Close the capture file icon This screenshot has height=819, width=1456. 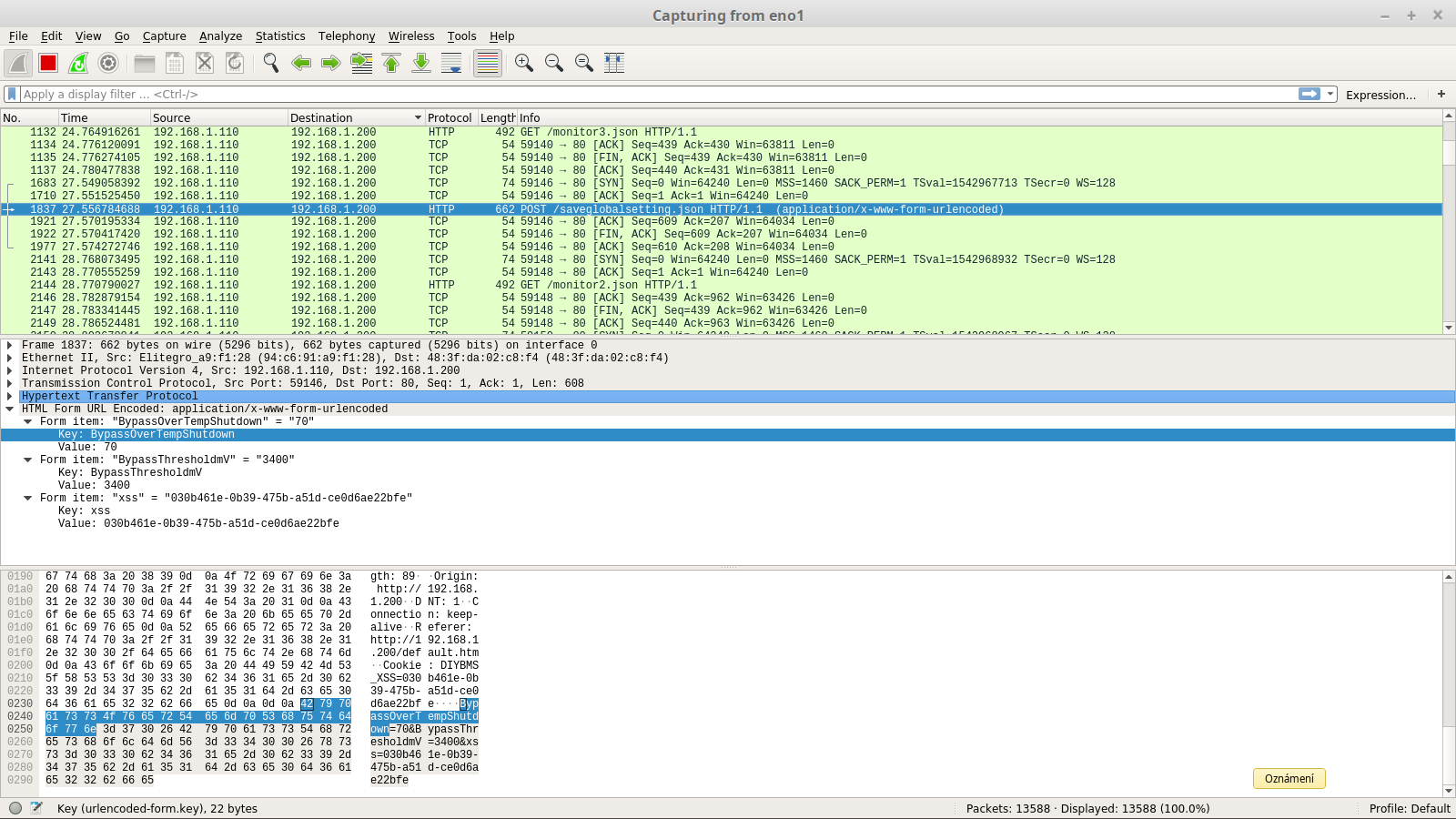[x=205, y=63]
